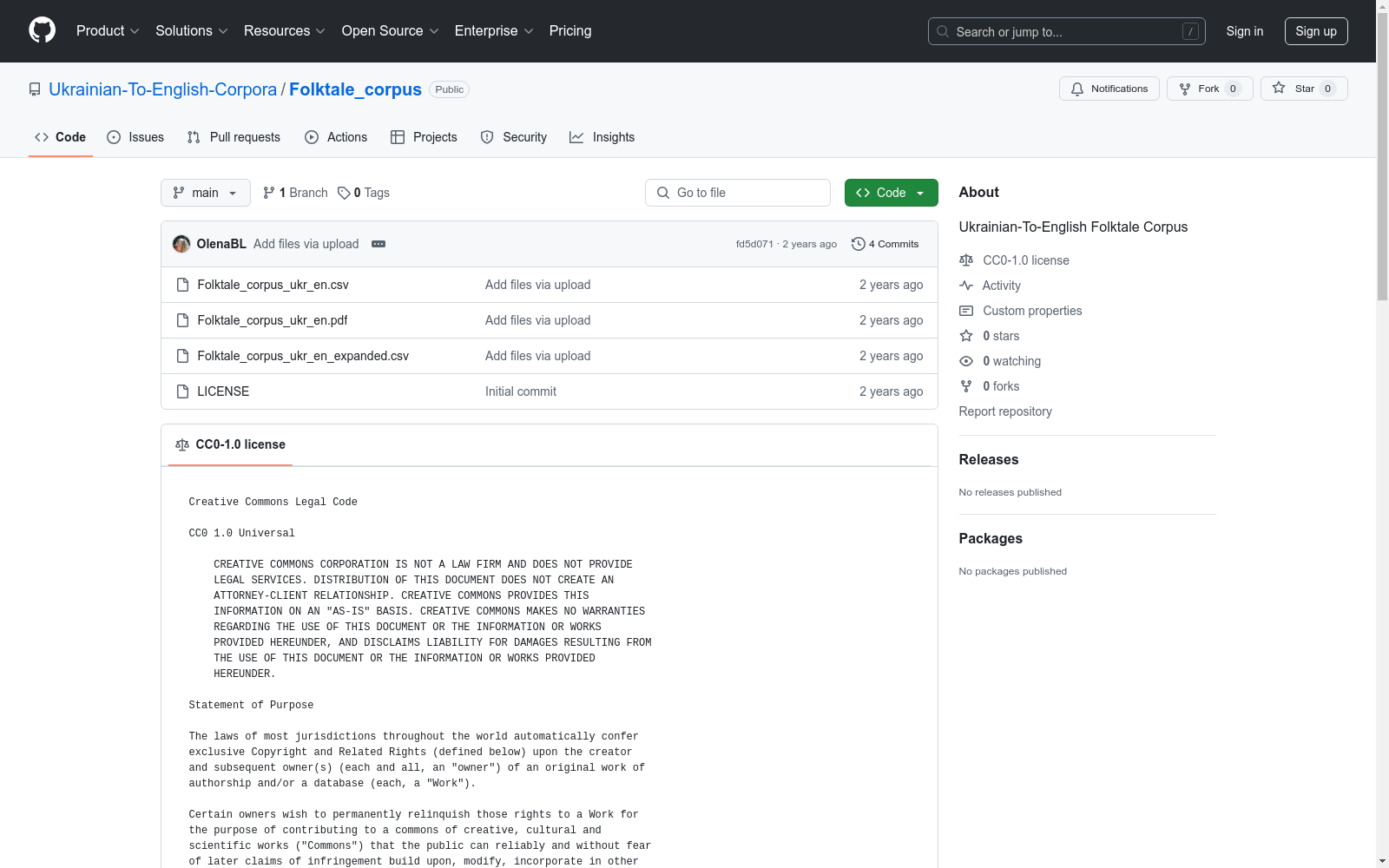Click the OlenaBL avatar image
The image size is (1389, 868).
[181, 244]
